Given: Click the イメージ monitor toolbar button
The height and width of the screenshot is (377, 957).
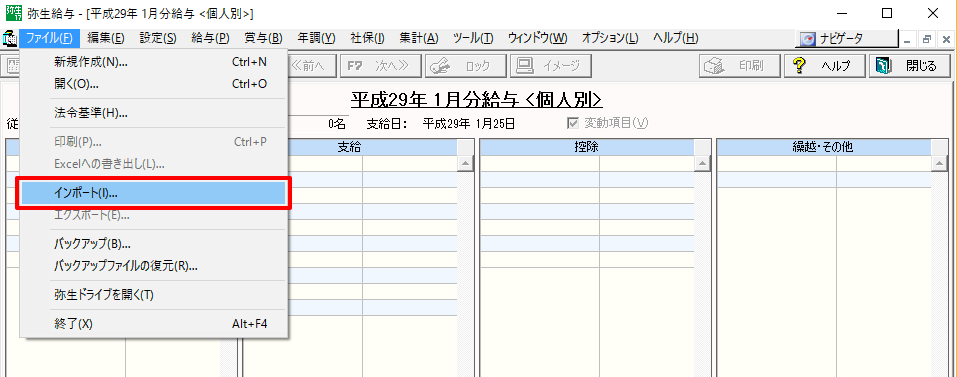Looking at the screenshot, I should (x=550, y=66).
